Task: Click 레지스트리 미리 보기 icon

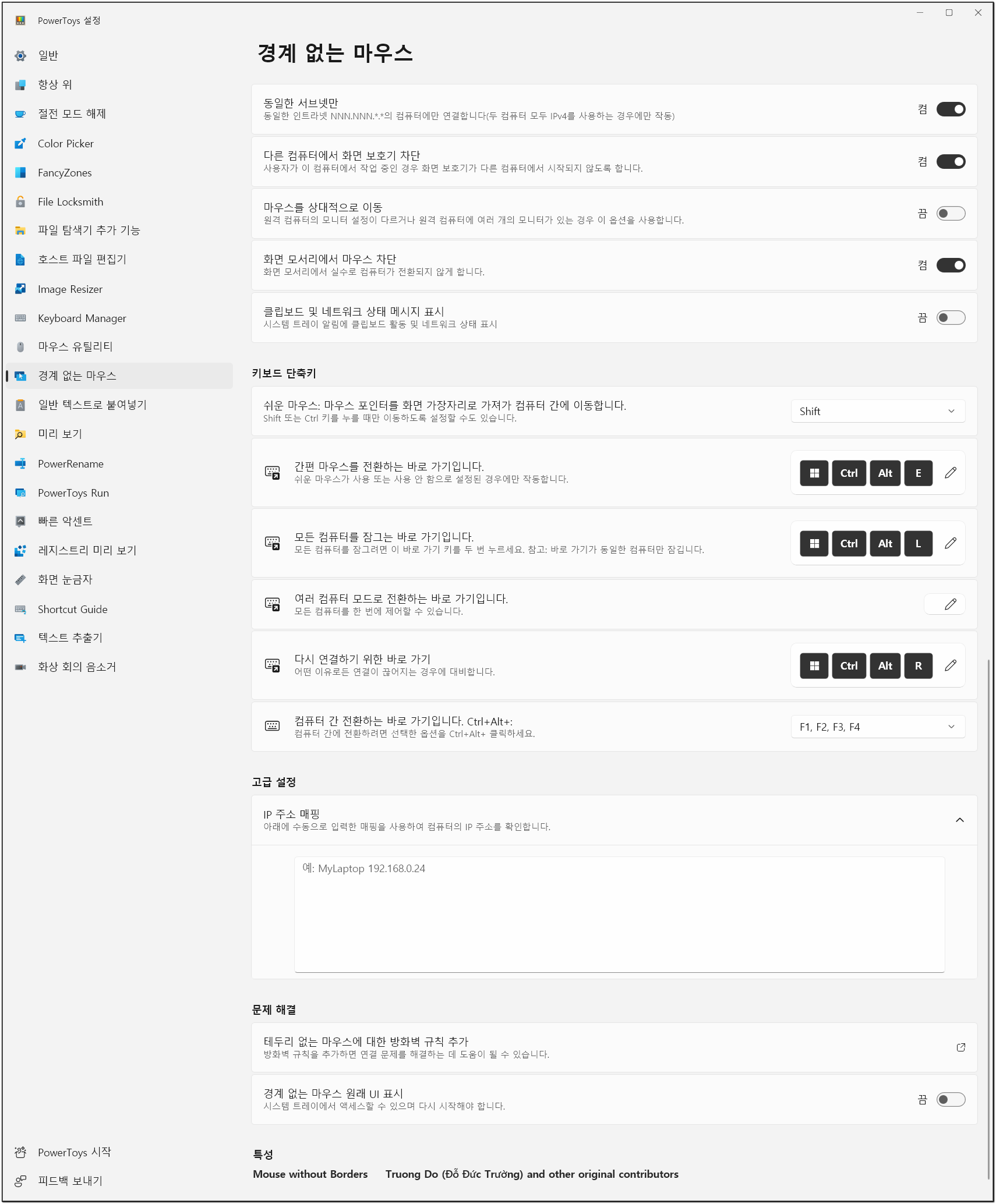Action: click(20, 551)
